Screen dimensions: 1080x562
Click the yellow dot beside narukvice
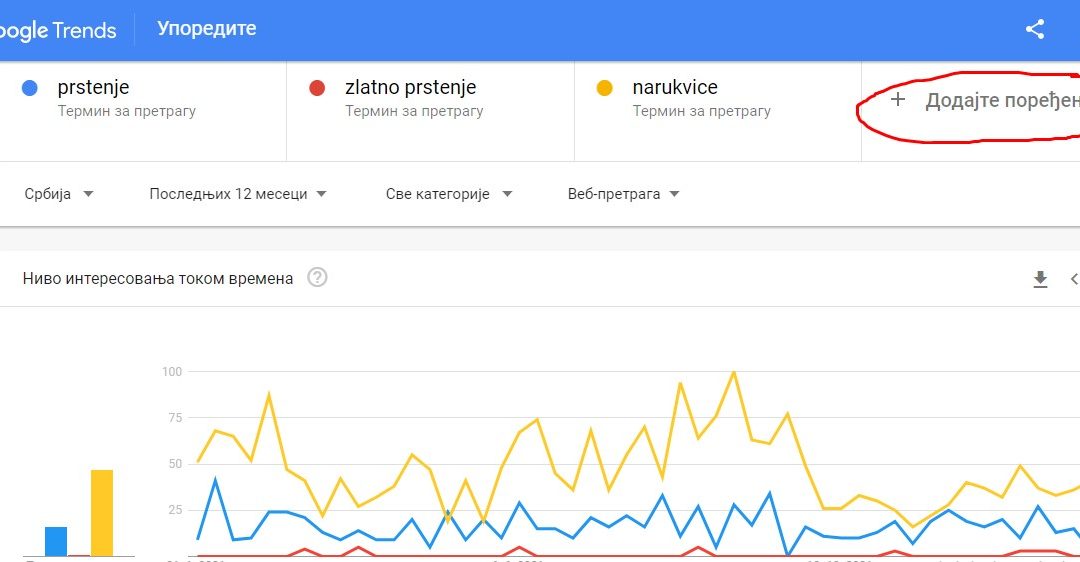click(604, 88)
